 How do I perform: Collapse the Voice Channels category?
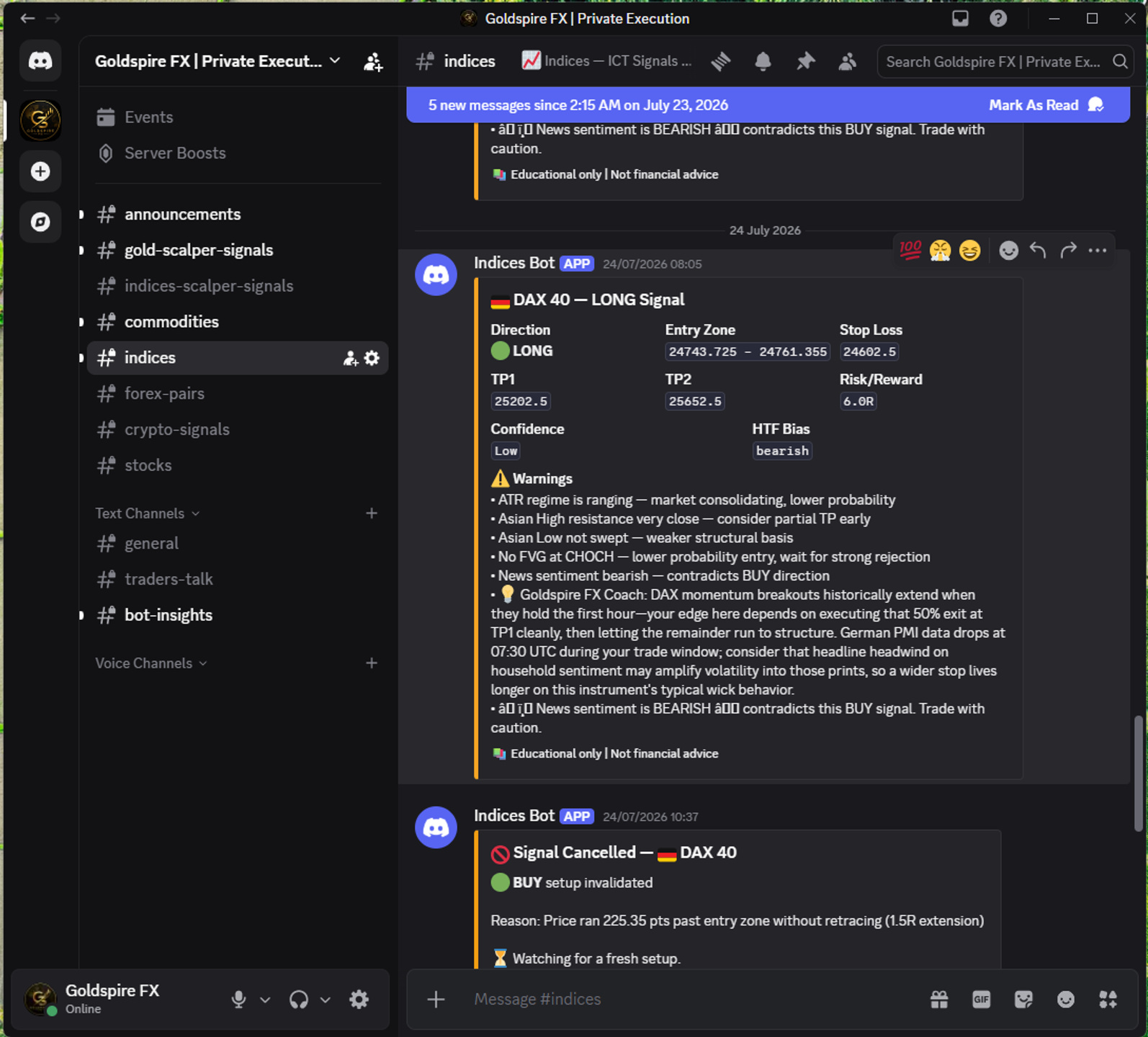pos(151,663)
